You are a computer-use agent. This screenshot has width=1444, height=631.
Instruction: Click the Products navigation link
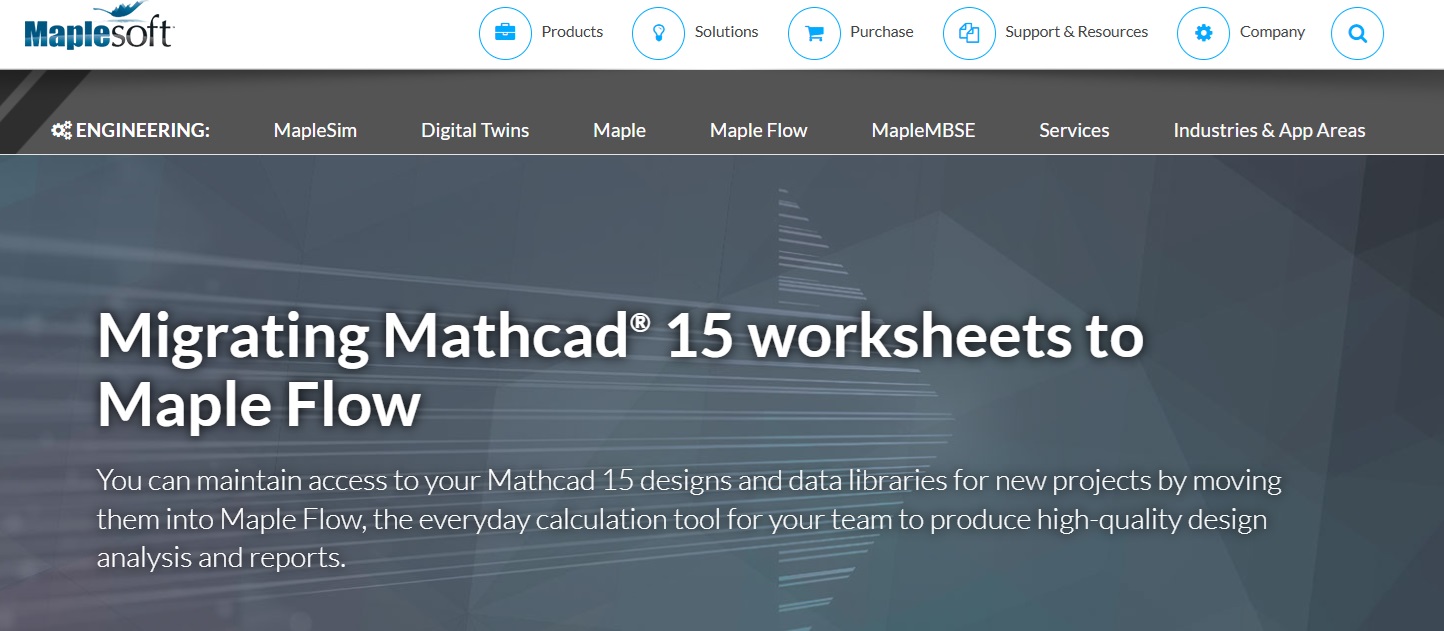click(572, 32)
